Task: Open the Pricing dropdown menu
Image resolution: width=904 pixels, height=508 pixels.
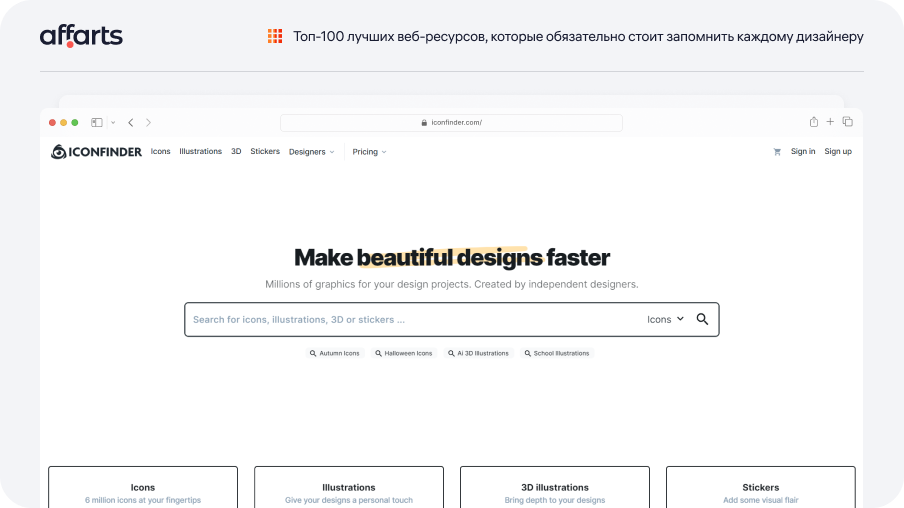Action: click(x=369, y=152)
